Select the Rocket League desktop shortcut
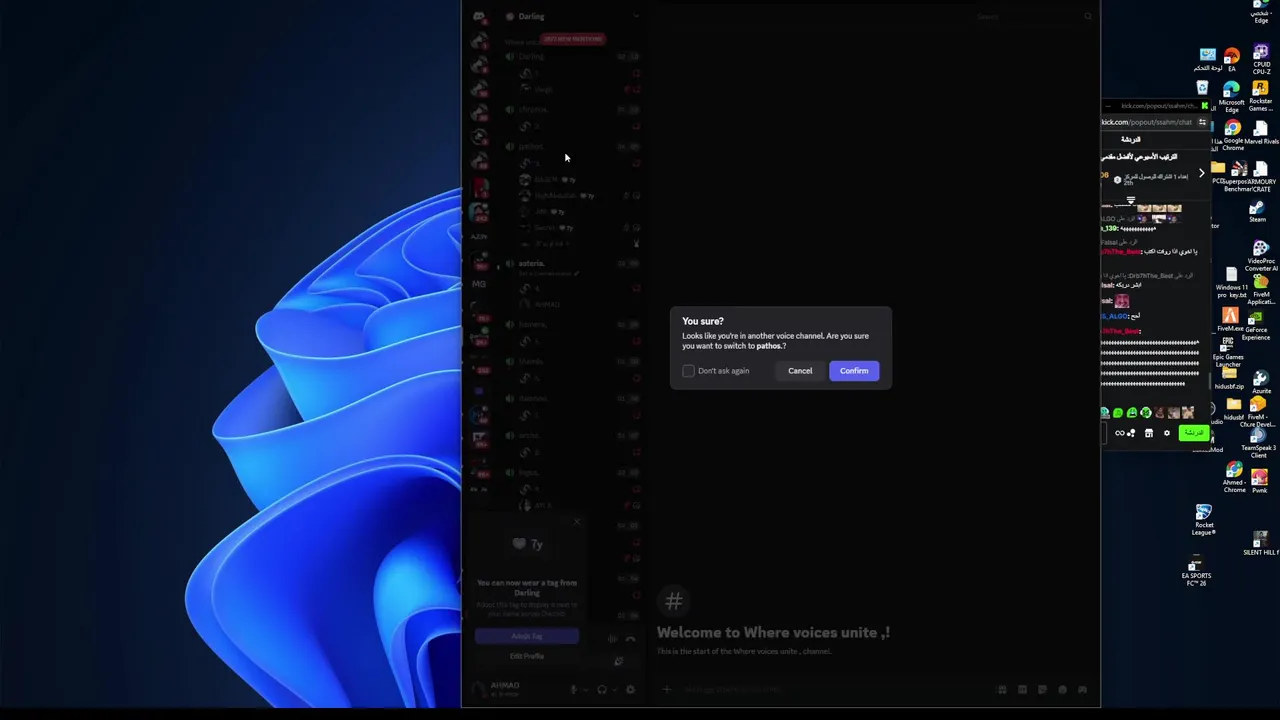The height and width of the screenshot is (720, 1280). pyautogui.click(x=1204, y=520)
